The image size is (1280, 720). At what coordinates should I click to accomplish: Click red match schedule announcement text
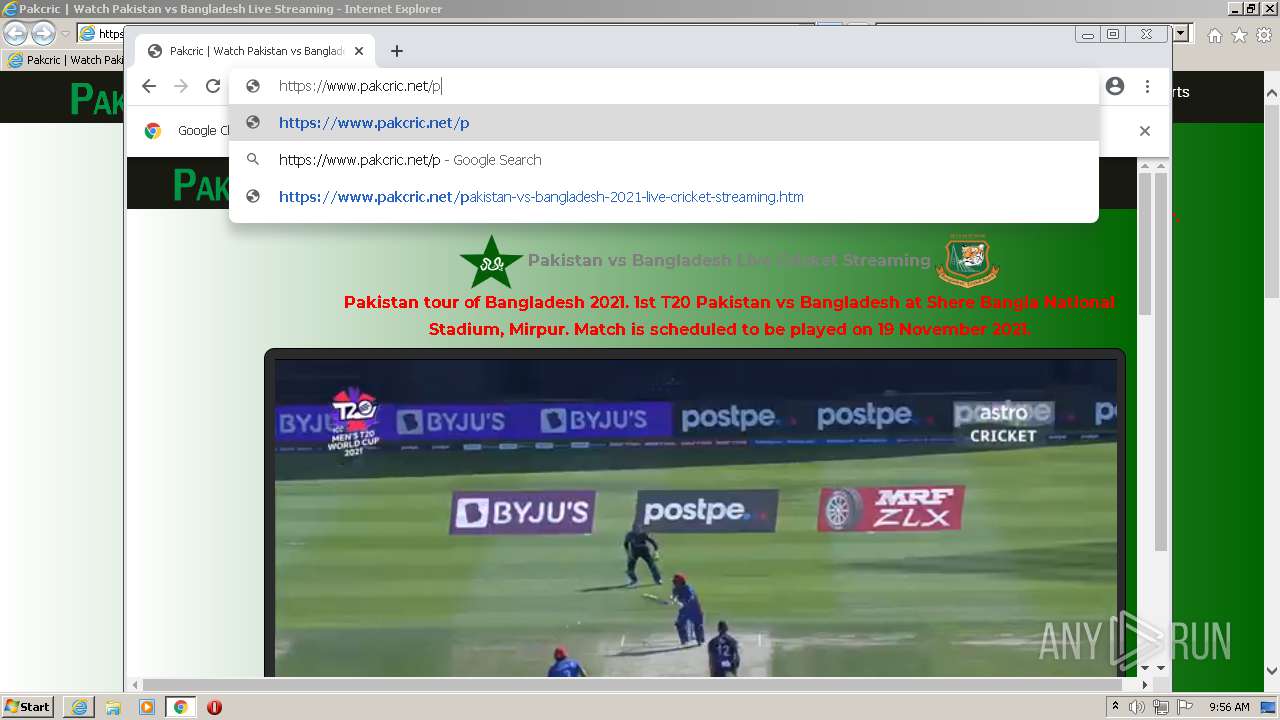tap(729, 315)
